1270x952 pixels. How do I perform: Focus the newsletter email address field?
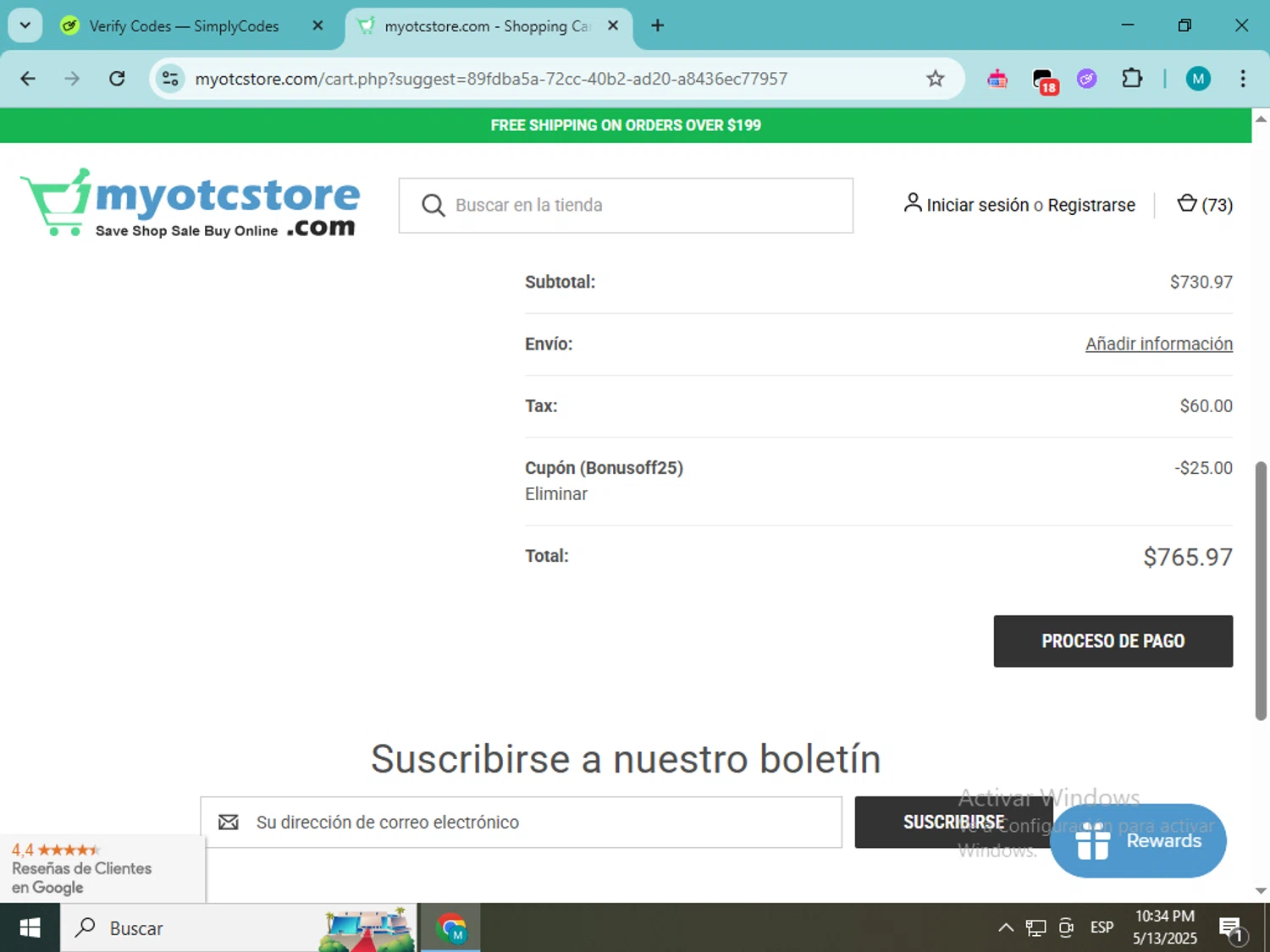[x=521, y=823]
